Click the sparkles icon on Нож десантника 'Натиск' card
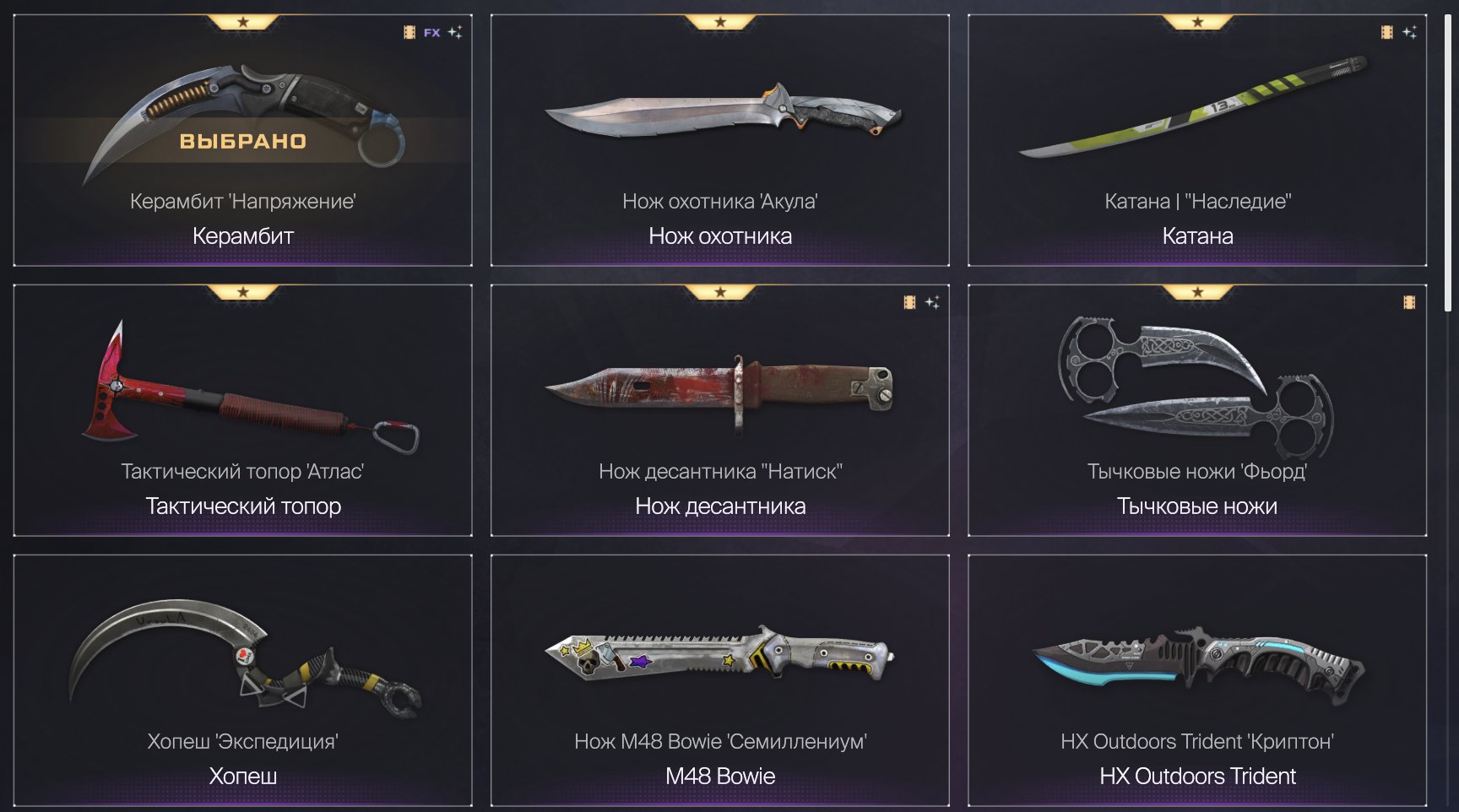The image size is (1459, 812). pyautogui.click(x=932, y=302)
